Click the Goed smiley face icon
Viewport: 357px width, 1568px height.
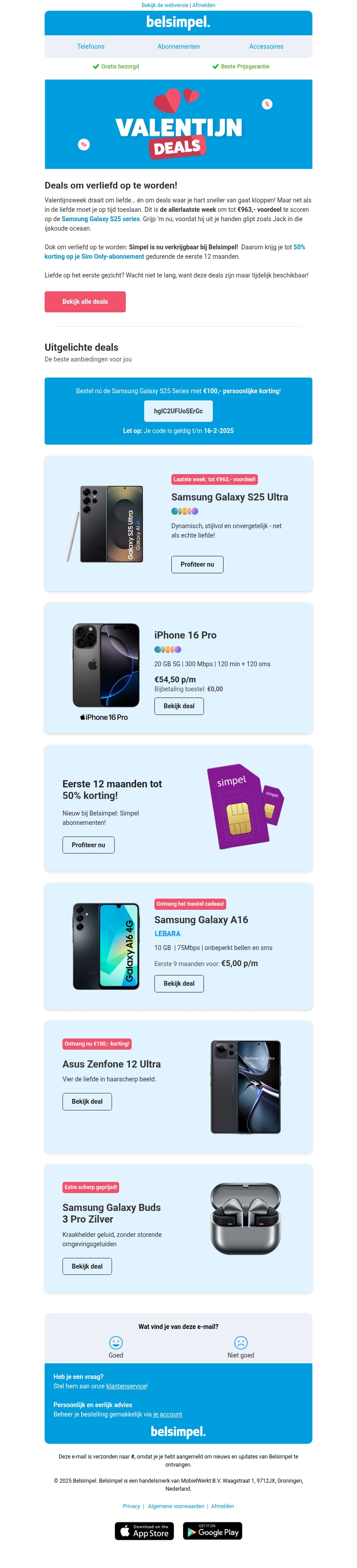coord(116,1342)
